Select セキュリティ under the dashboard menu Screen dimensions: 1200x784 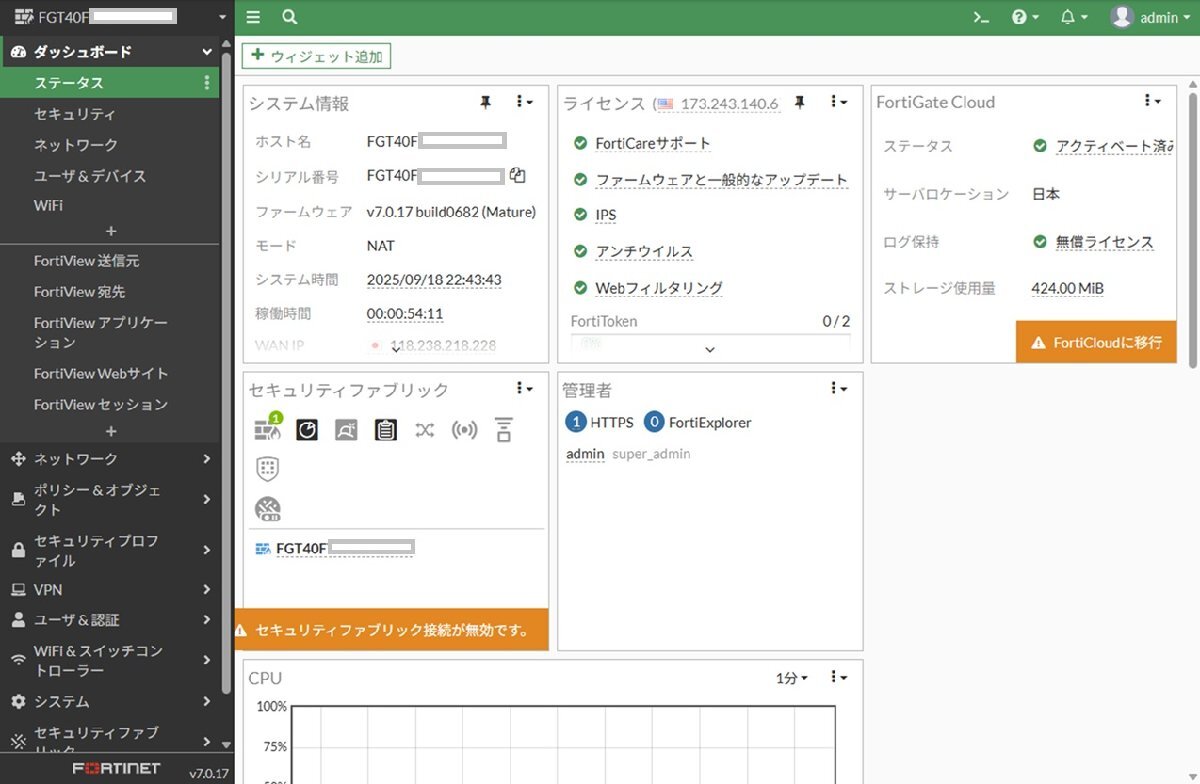pyautogui.click(x=75, y=114)
